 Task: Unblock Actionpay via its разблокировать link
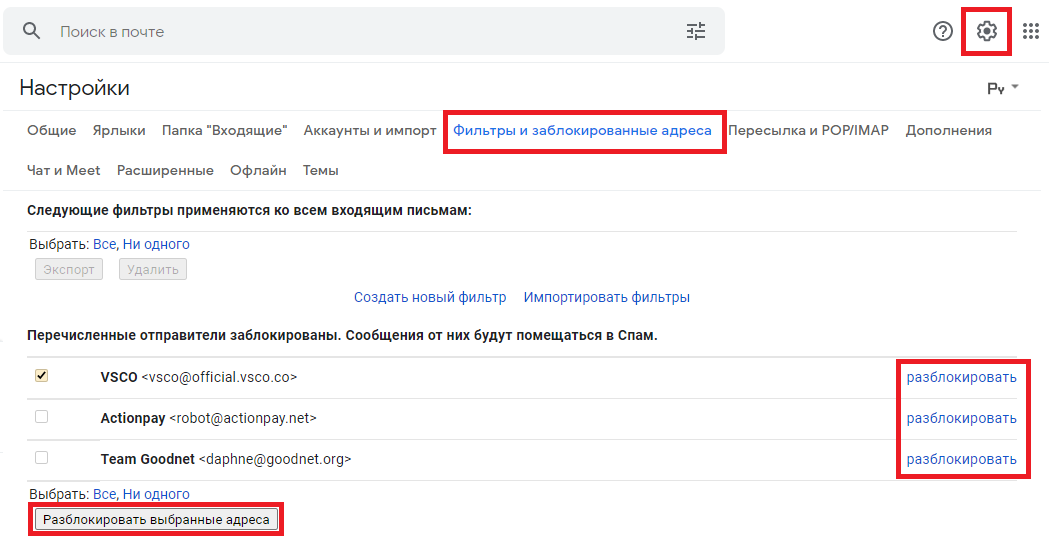pyautogui.click(x=961, y=418)
